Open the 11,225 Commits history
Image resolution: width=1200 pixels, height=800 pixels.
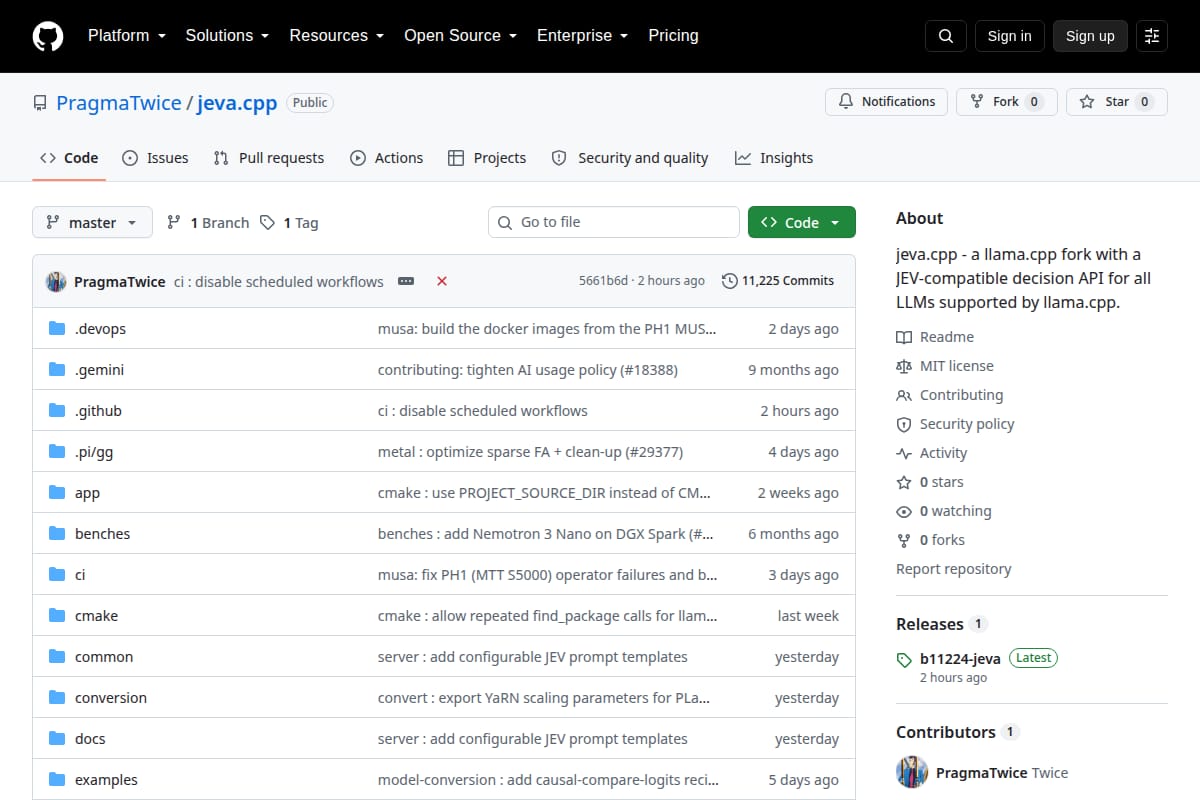(x=778, y=281)
